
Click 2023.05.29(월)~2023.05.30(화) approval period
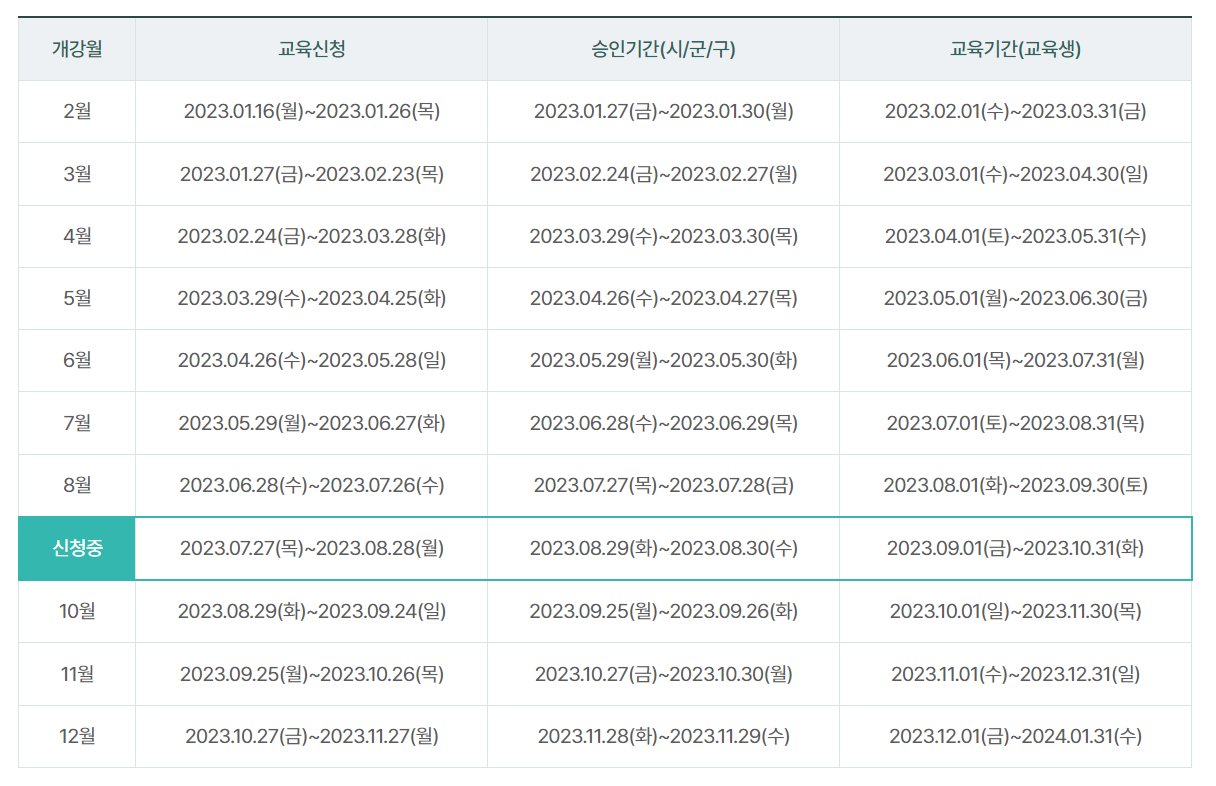click(x=663, y=360)
